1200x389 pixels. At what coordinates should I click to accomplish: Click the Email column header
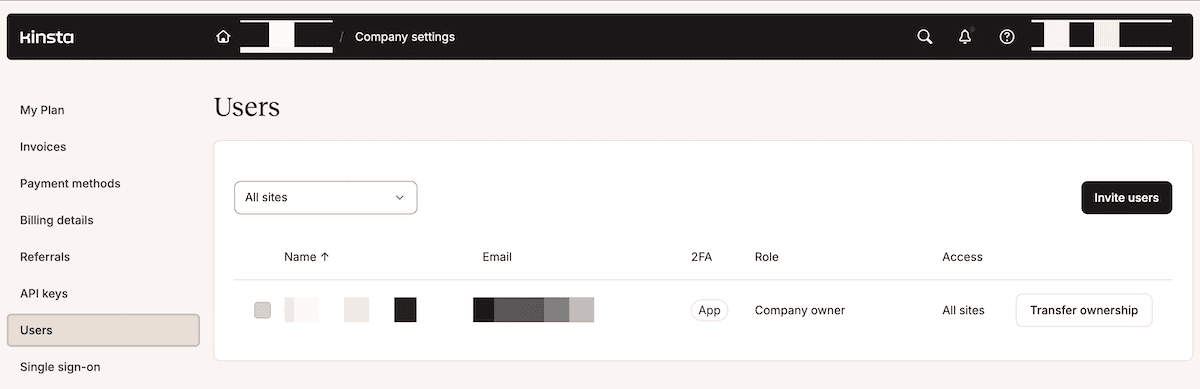coord(497,257)
